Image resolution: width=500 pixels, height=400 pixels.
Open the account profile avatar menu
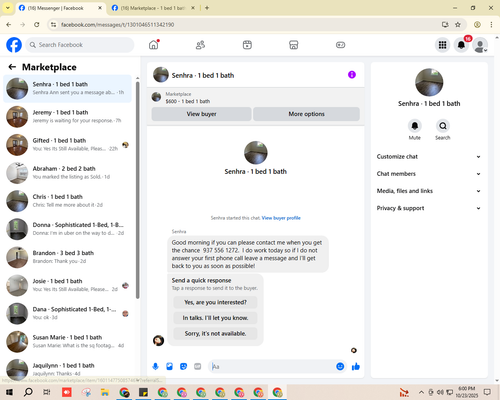coord(480,45)
